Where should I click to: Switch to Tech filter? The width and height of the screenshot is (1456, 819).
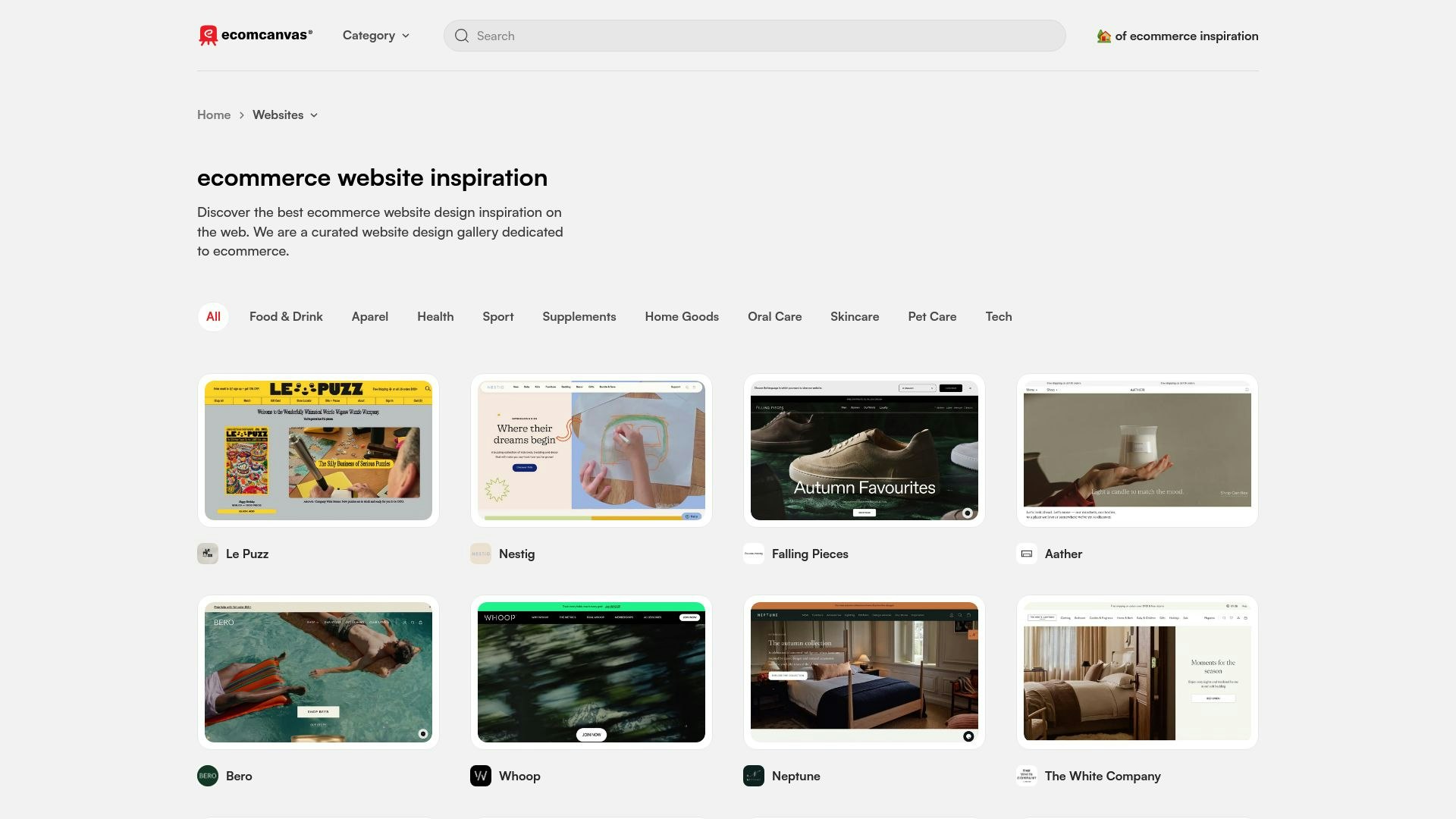[999, 317]
